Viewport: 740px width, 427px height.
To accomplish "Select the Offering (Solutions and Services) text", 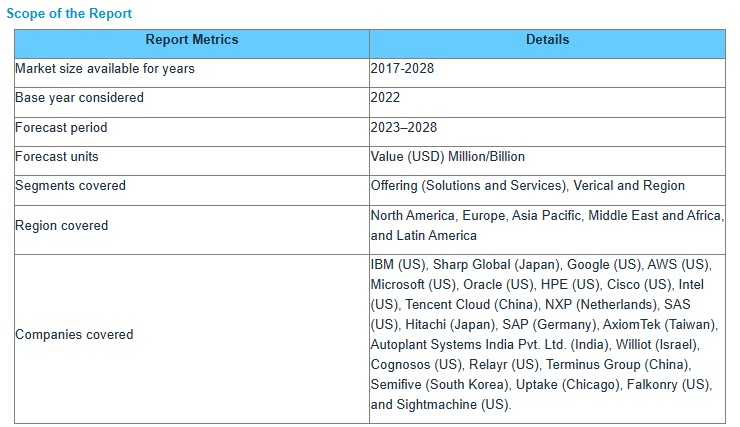I will [470, 186].
